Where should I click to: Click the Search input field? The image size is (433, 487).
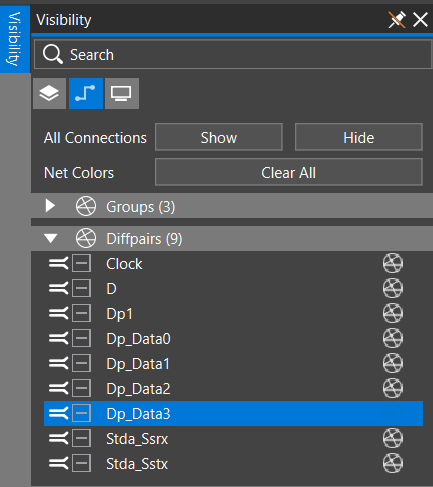[x=233, y=54]
